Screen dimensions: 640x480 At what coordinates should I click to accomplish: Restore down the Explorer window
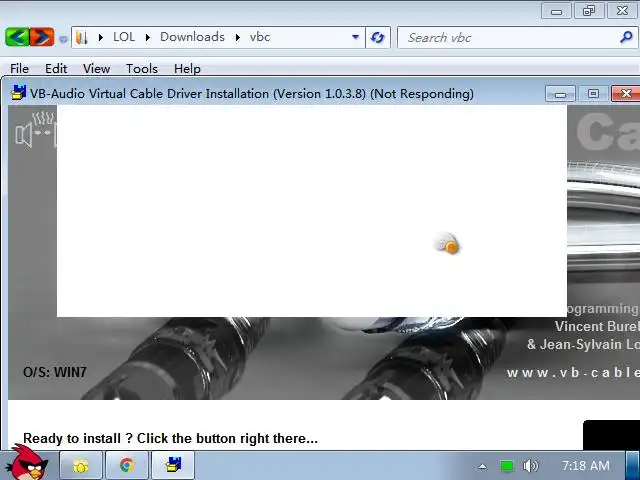589,11
